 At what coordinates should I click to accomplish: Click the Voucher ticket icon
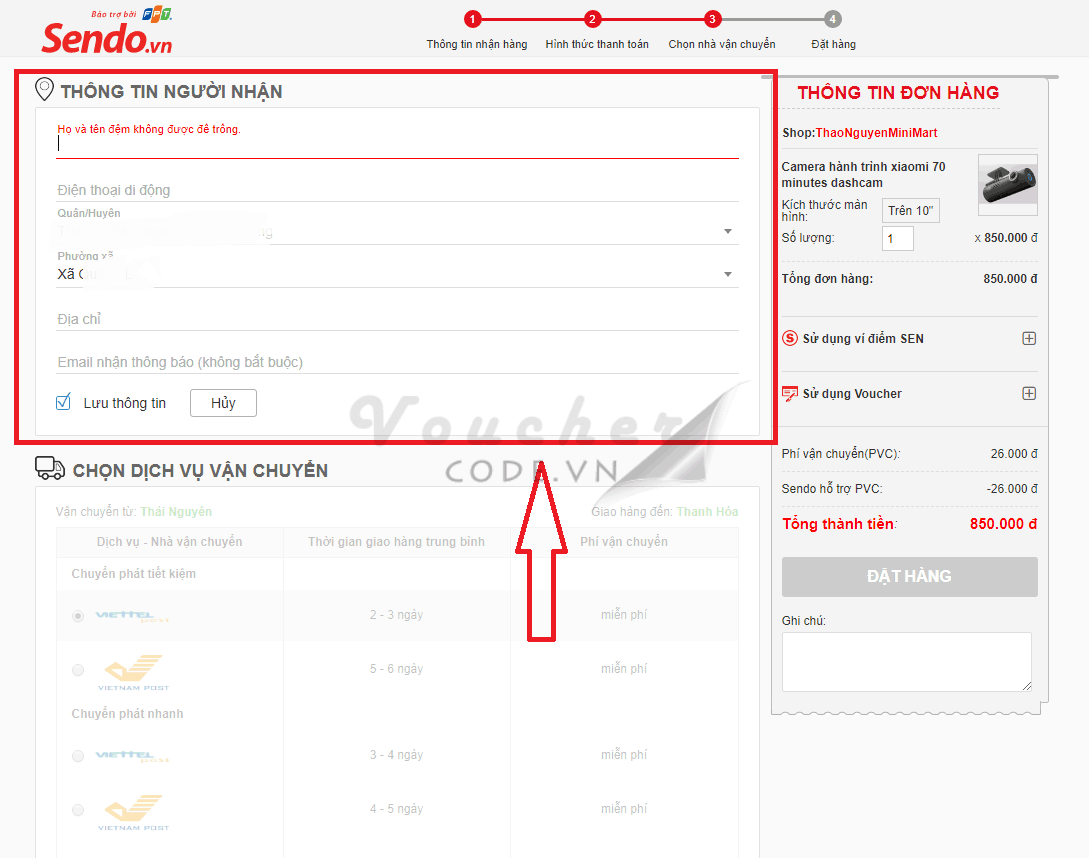[790, 394]
